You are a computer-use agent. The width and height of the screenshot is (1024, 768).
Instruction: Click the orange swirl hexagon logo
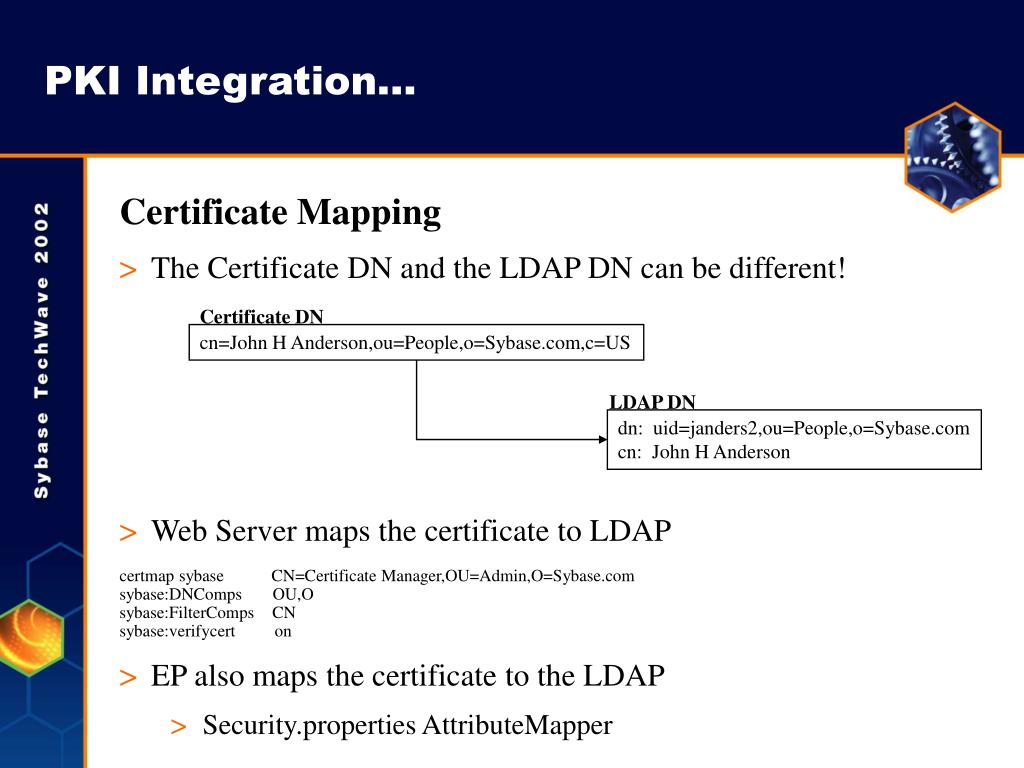click(x=31, y=637)
